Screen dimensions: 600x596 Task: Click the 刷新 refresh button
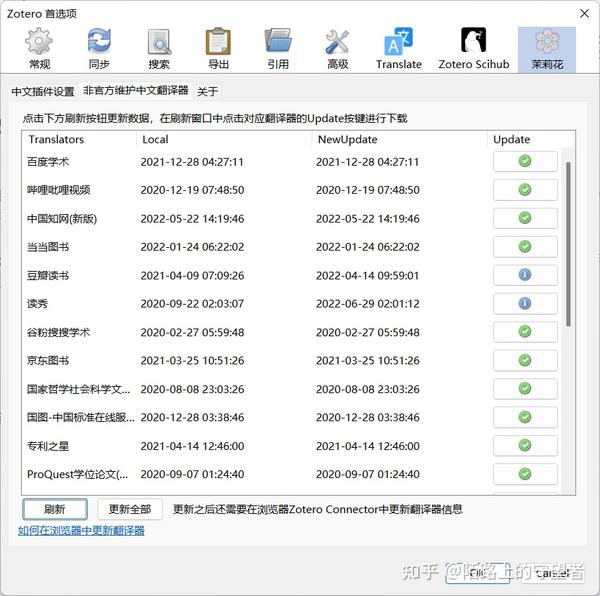[x=55, y=509]
